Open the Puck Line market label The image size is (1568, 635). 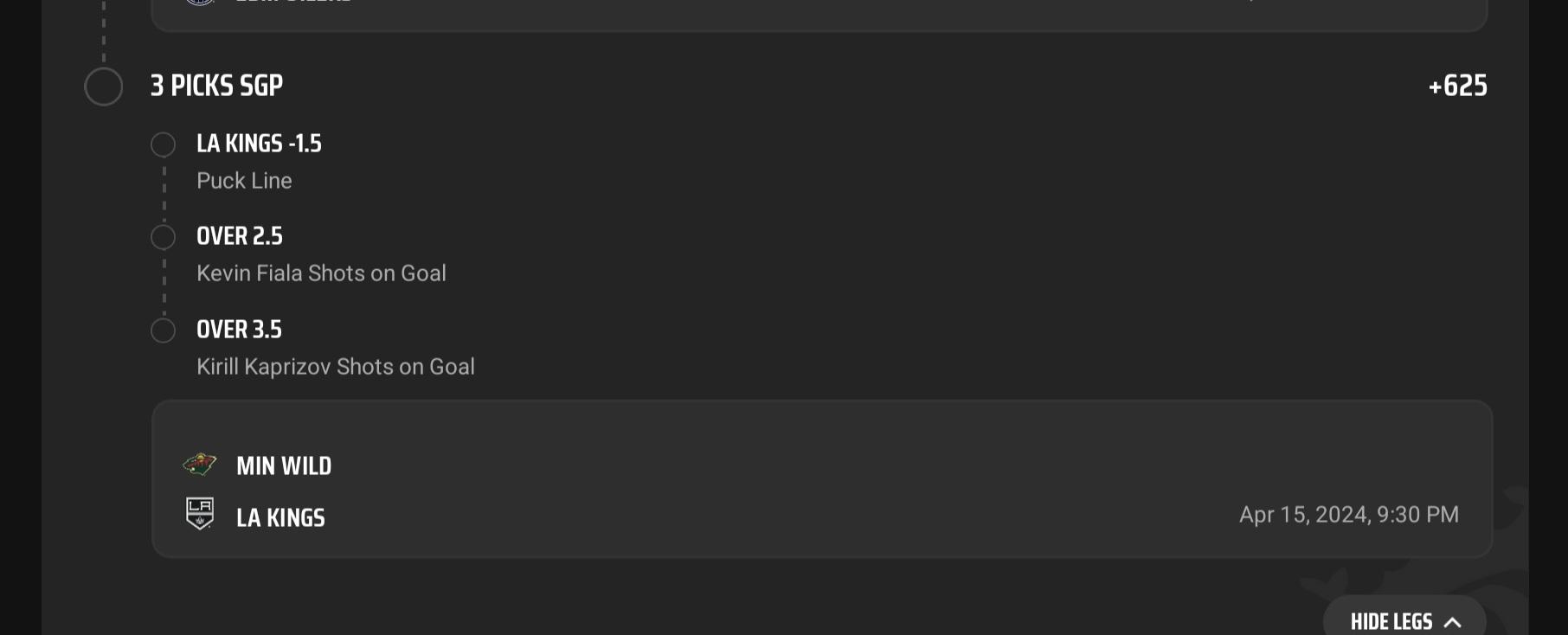coord(244,181)
